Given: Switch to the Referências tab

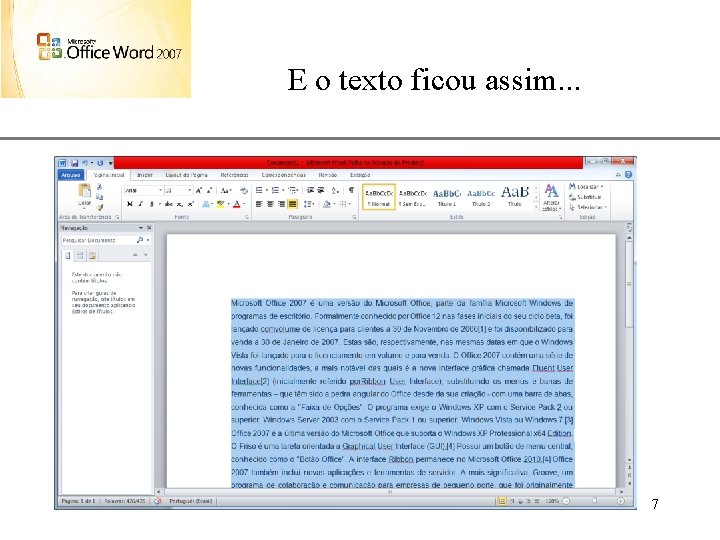Looking at the screenshot, I should click(234, 175).
